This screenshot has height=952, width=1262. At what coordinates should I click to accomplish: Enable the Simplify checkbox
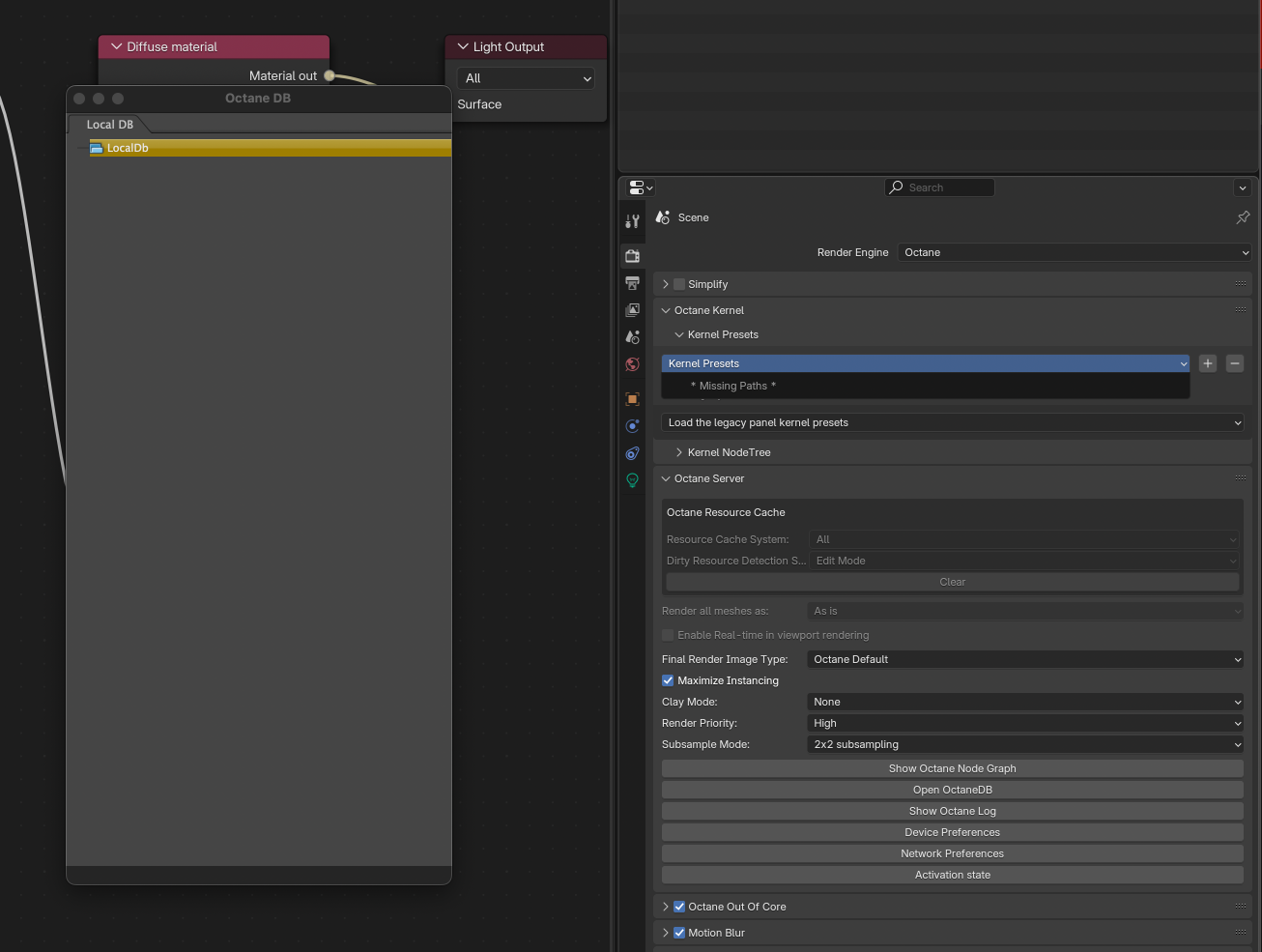(679, 284)
